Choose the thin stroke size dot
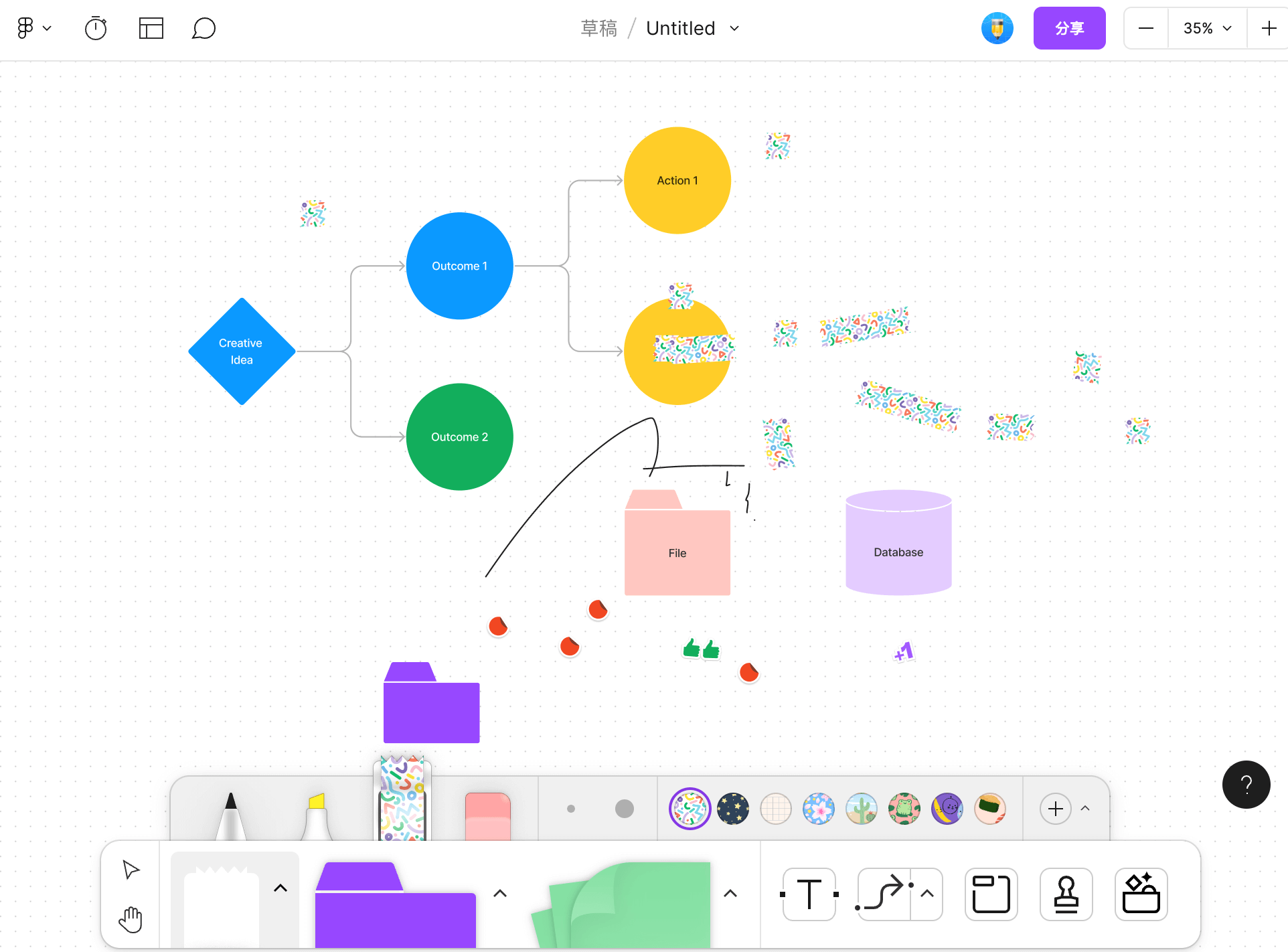The width and height of the screenshot is (1288, 952). coord(571,809)
